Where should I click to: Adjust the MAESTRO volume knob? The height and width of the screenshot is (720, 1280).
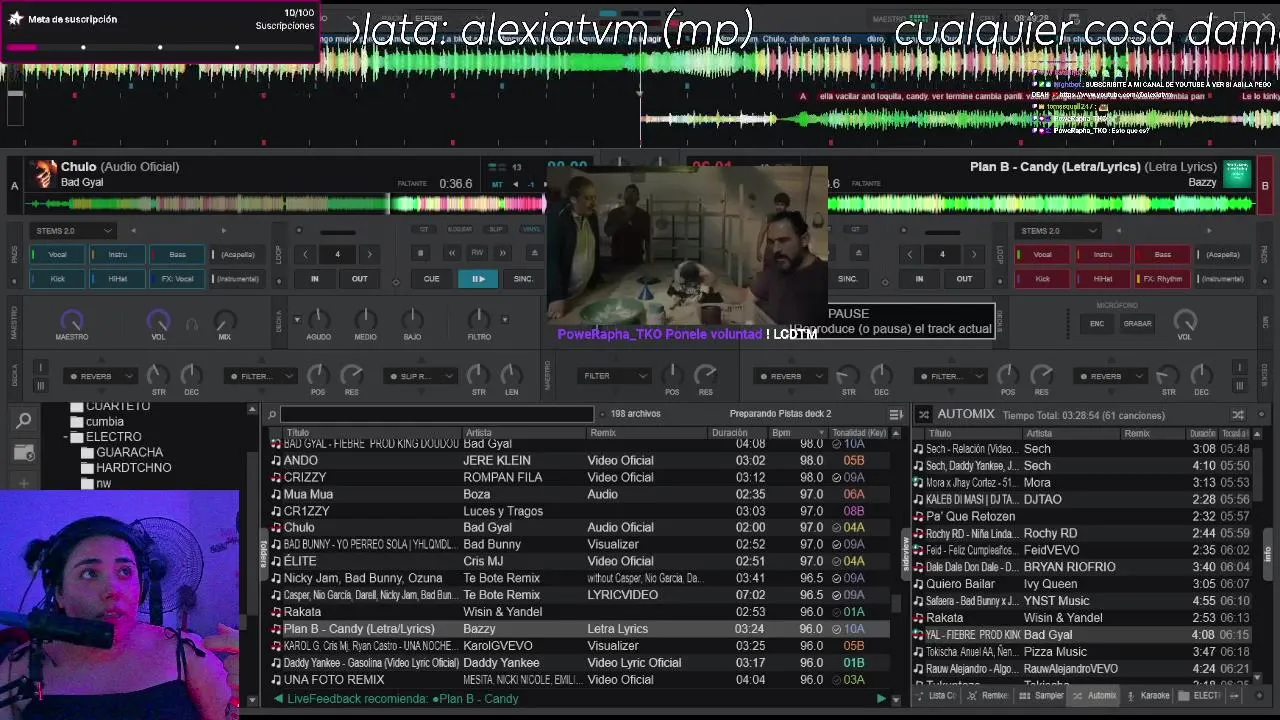pyautogui.click(x=71, y=320)
